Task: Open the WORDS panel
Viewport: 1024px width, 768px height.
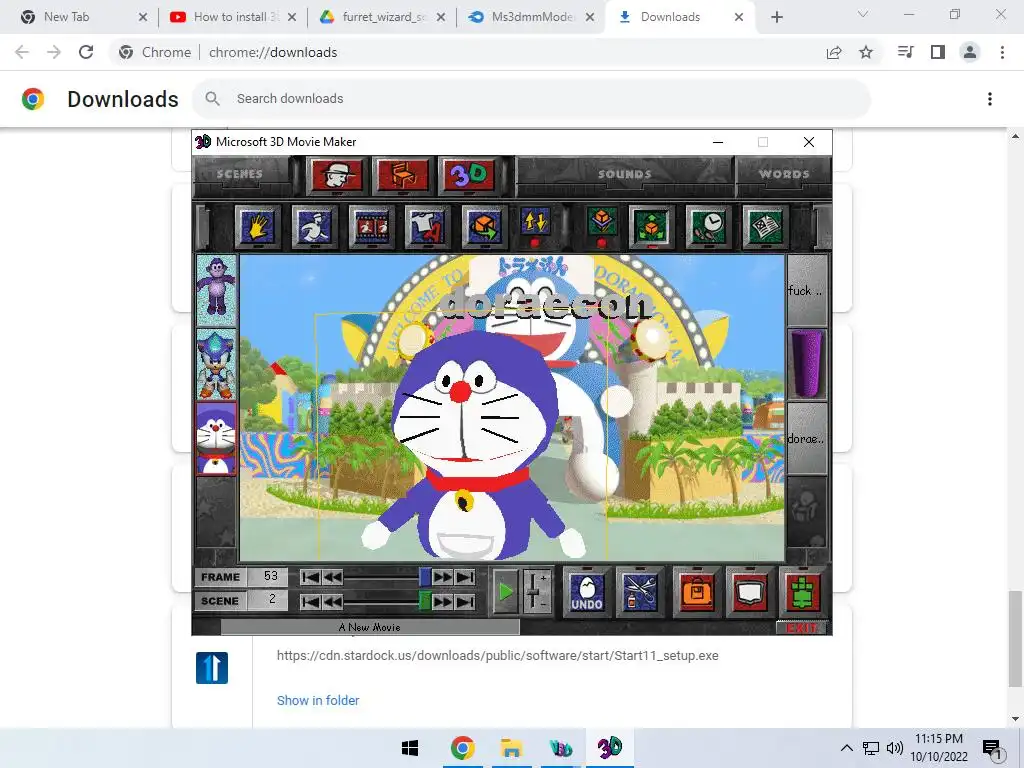Action: (784, 174)
